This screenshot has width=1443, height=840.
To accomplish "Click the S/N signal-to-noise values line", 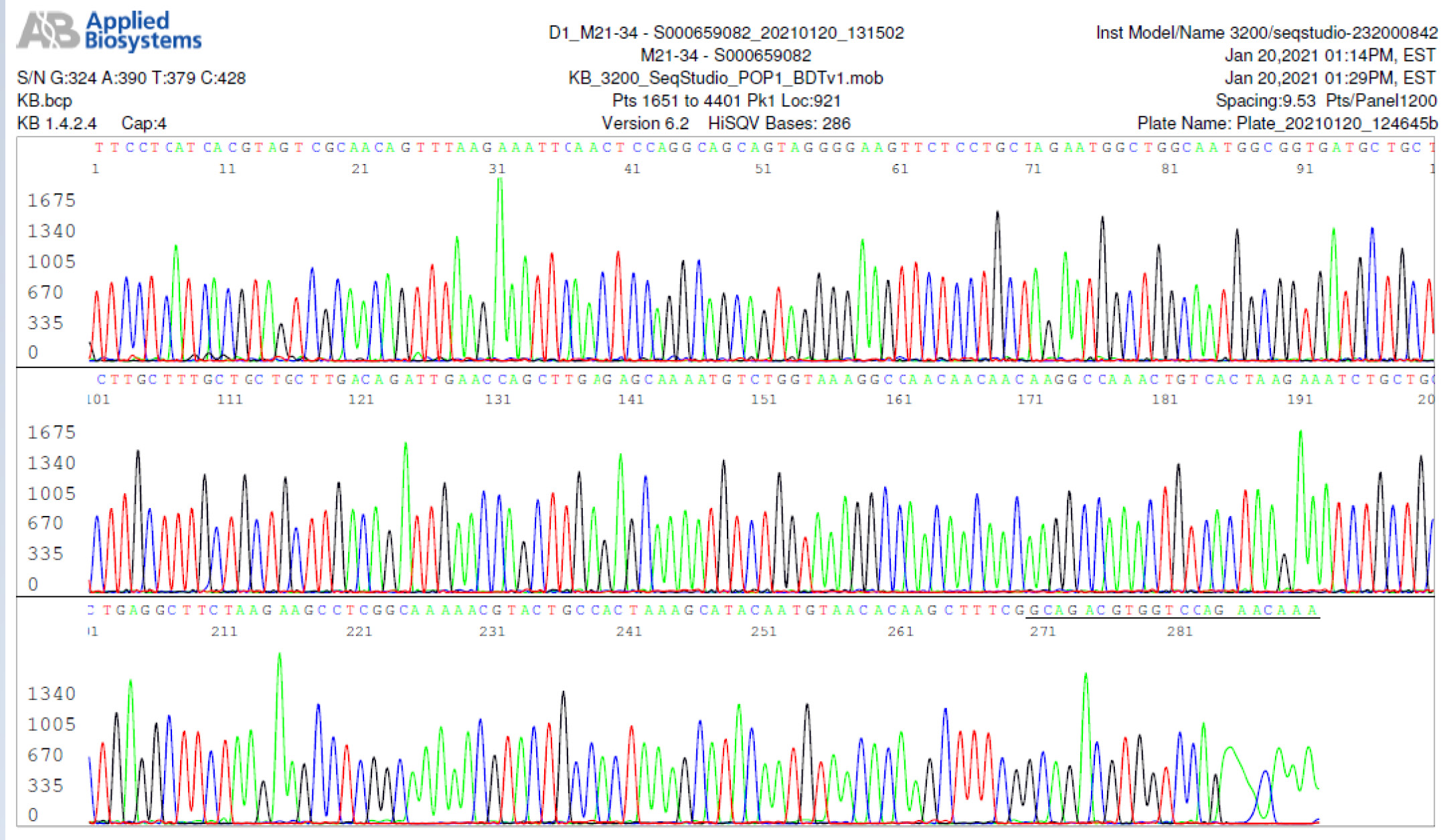I will click(x=131, y=78).
